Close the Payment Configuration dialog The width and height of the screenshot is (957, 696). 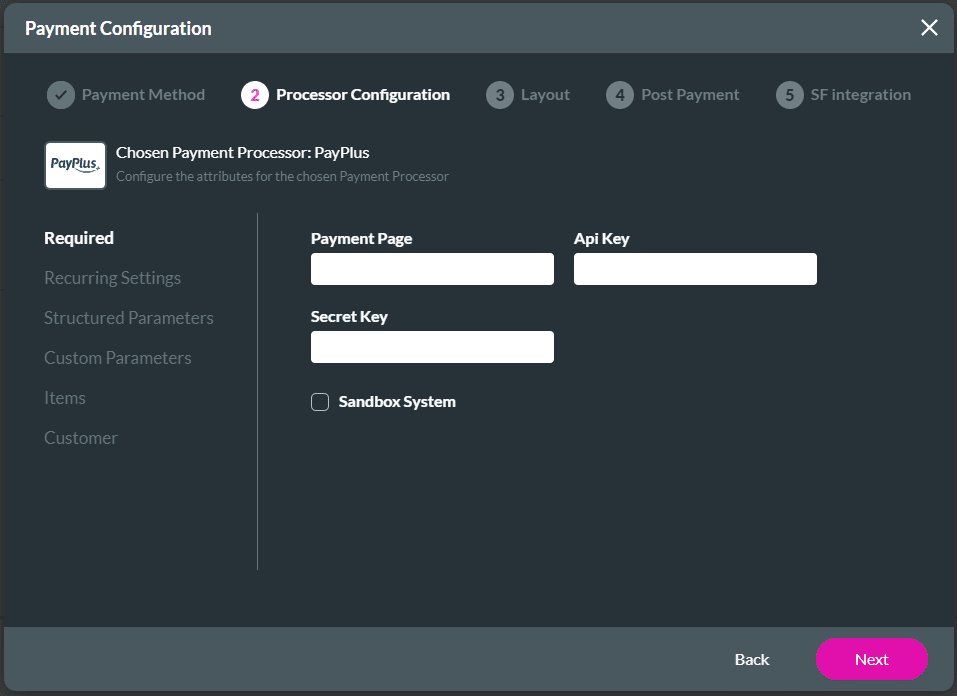pyautogui.click(x=929, y=28)
